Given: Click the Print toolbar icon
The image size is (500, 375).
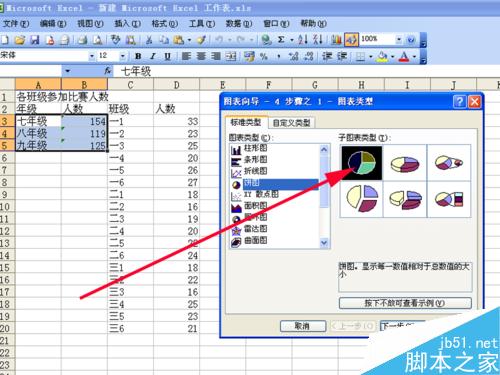Looking at the screenshot, I should click(82, 40).
